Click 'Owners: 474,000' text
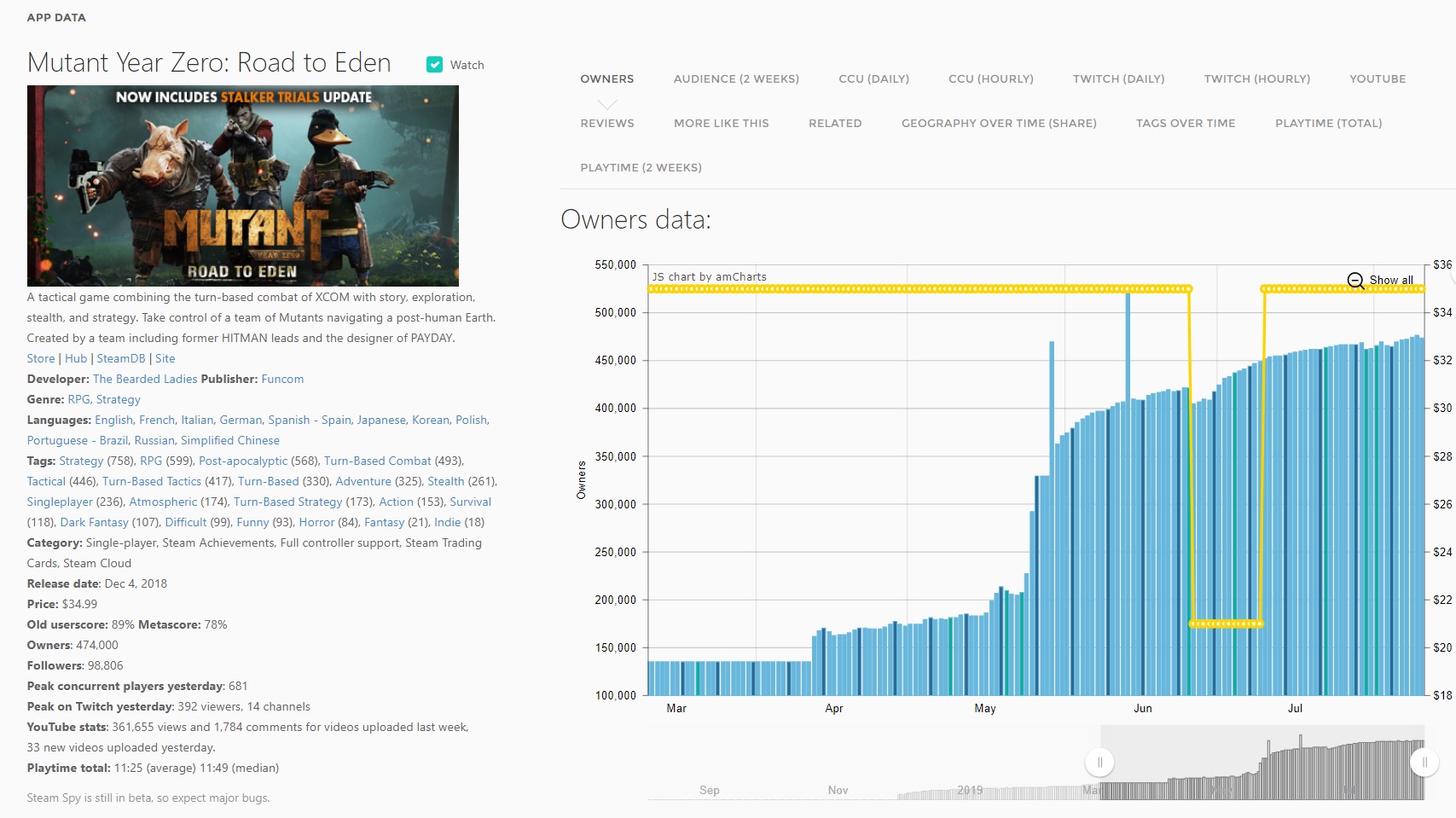 pyautogui.click(x=73, y=645)
